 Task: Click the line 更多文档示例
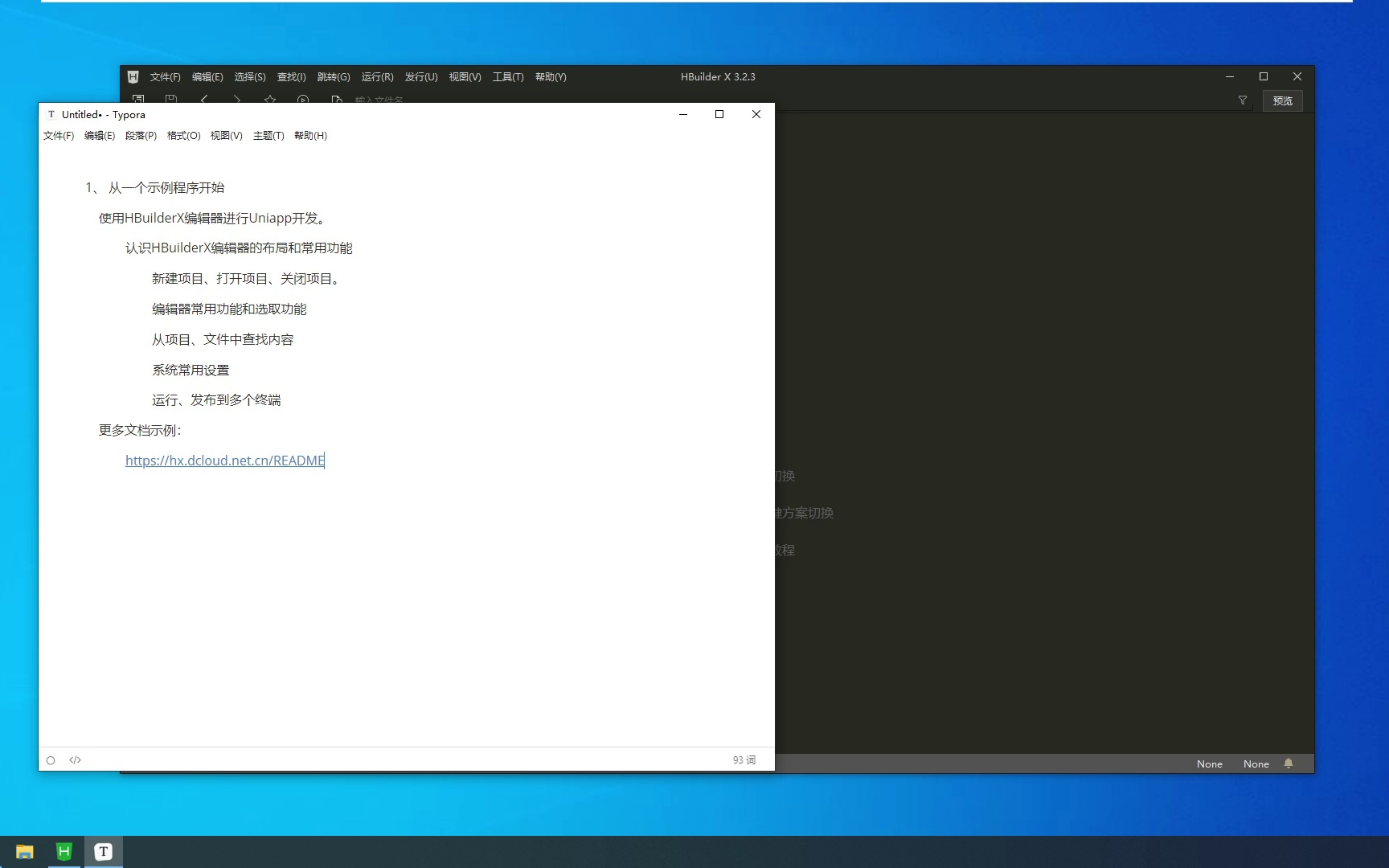click(x=140, y=430)
